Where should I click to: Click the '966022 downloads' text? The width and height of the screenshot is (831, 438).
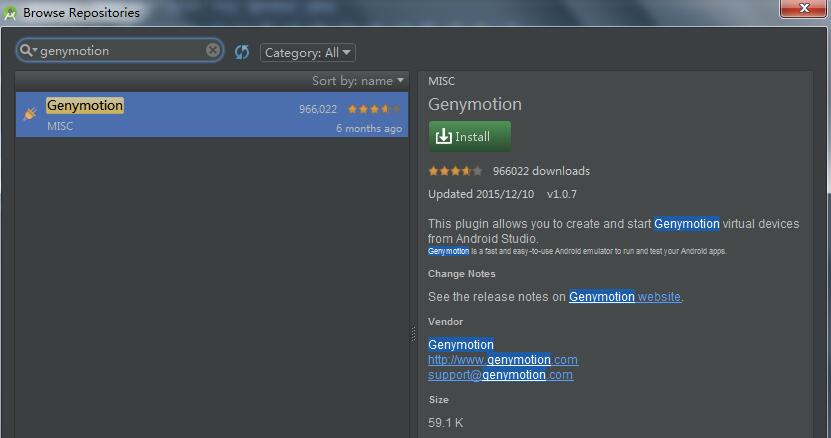541,171
